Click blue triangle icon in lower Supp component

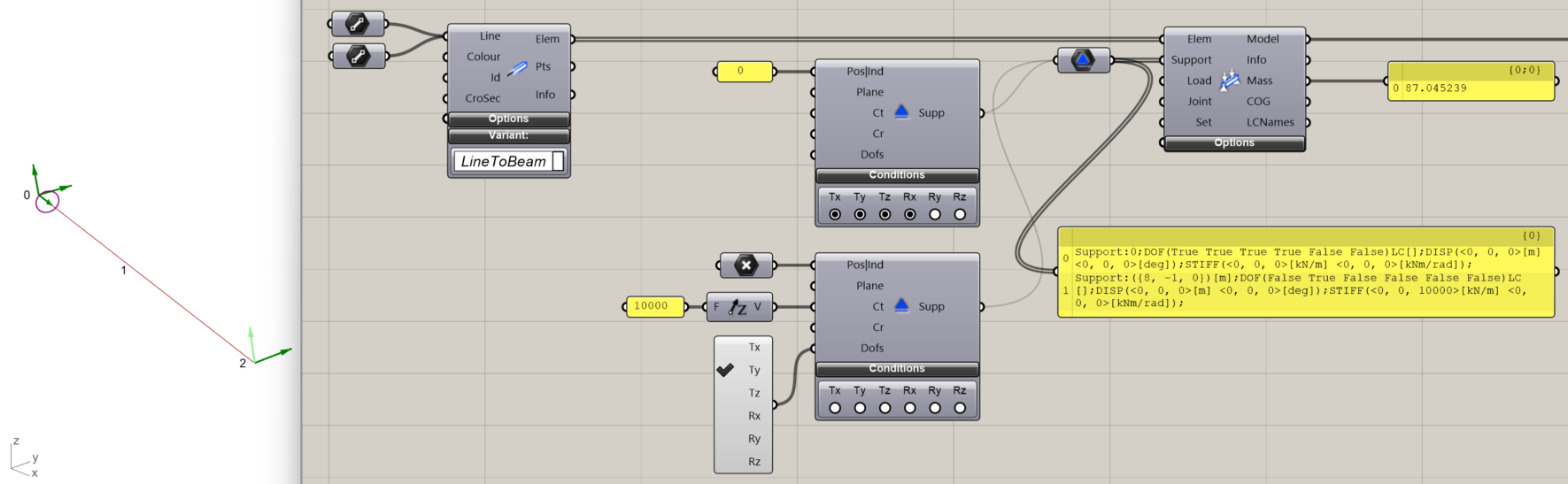click(901, 305)
